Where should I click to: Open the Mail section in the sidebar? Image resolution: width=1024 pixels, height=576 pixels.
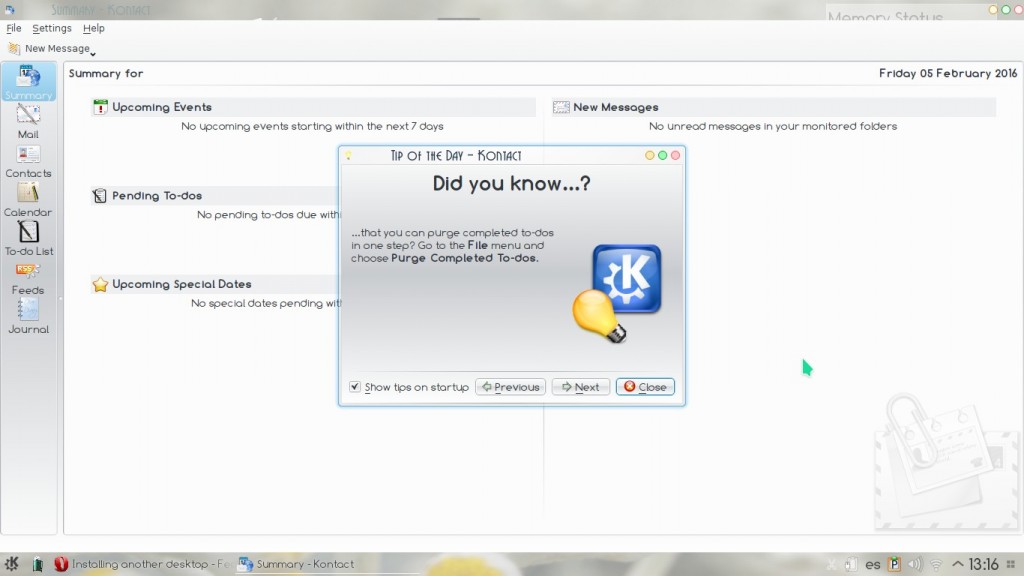click(28, 121)
